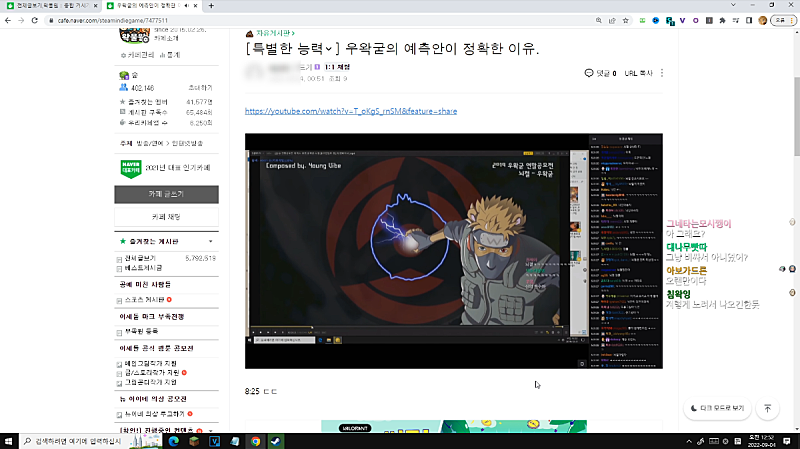Open Chrome profile avatar
This screenshot has height=449, width=800.
click(763, 20)
